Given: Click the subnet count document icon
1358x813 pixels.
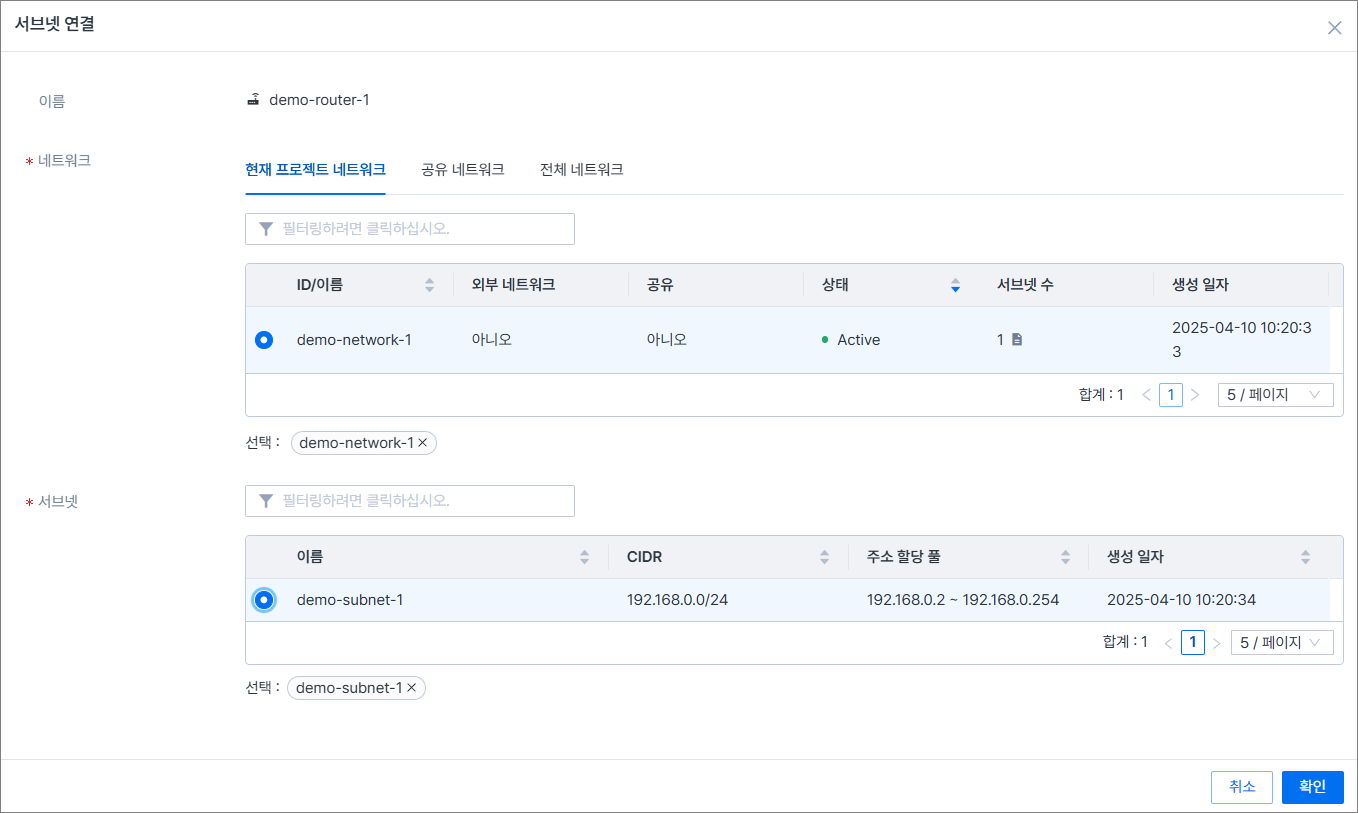Looking at the screenshot, I should (1017, 340).
